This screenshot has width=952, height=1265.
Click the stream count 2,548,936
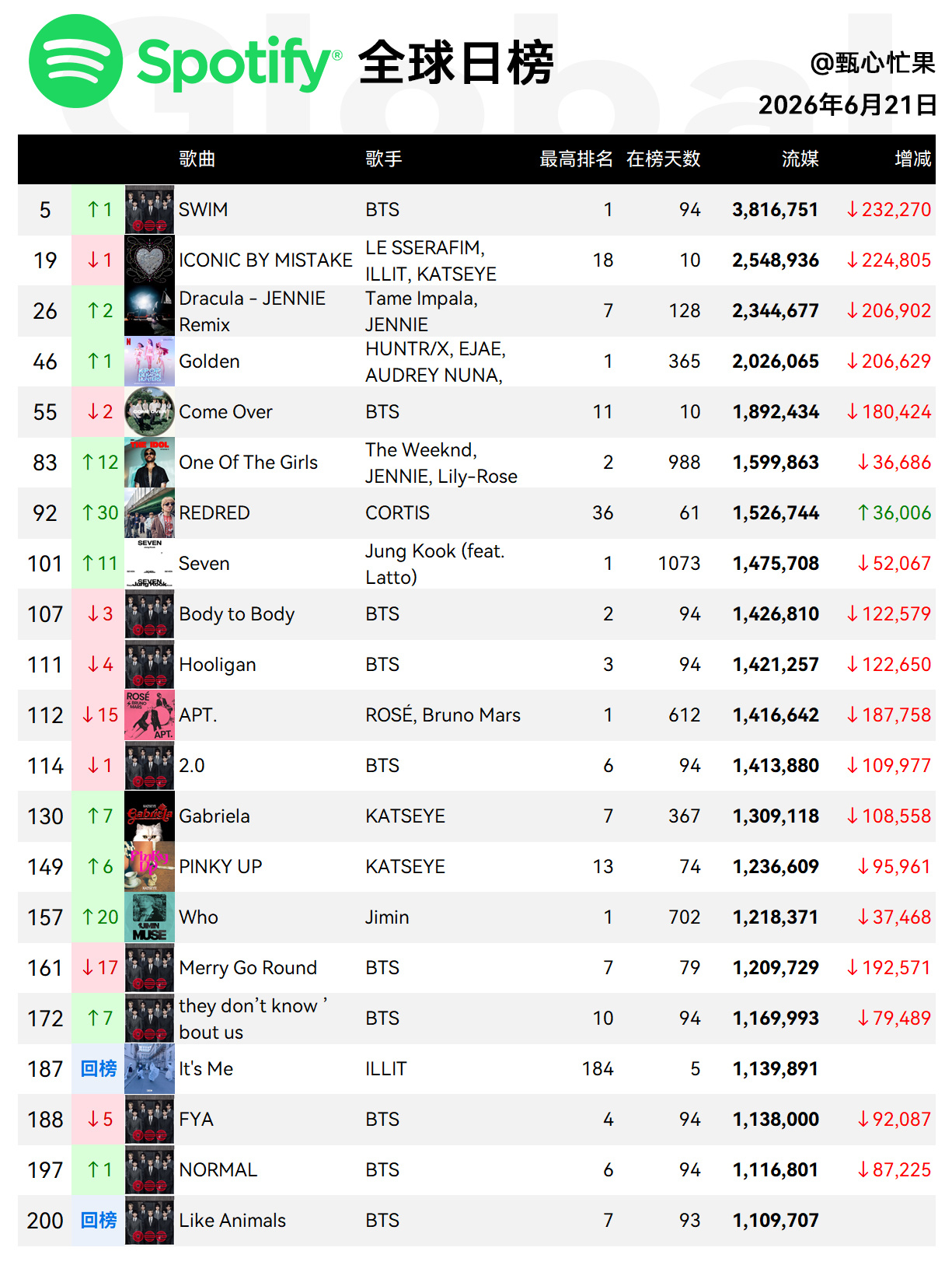[776, 260]
